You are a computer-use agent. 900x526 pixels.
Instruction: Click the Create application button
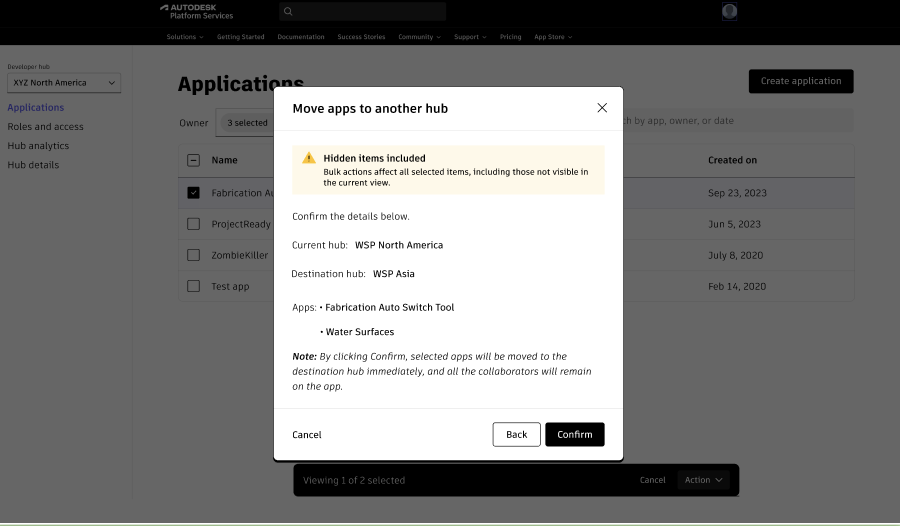click(800, 81)
